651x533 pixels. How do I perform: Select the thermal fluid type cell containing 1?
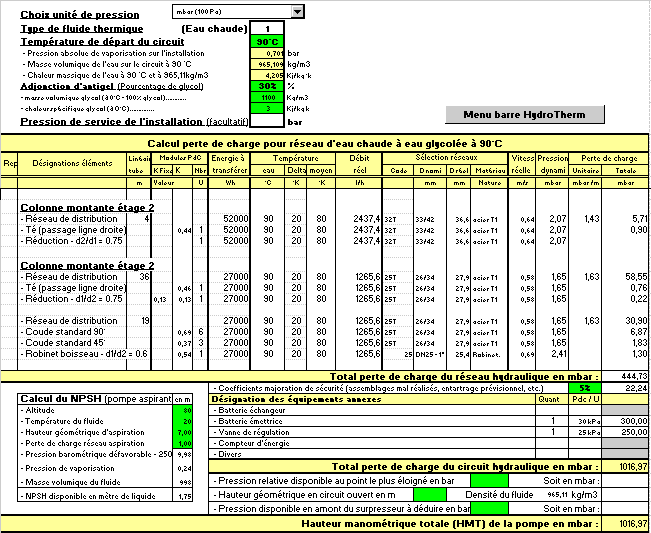[x=267, y=29]
